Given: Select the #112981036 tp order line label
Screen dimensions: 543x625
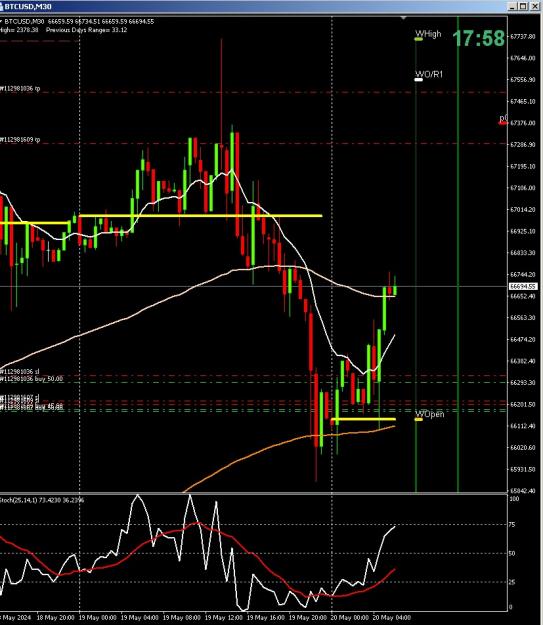Looking at the screenshot, I should pos(20,88).
